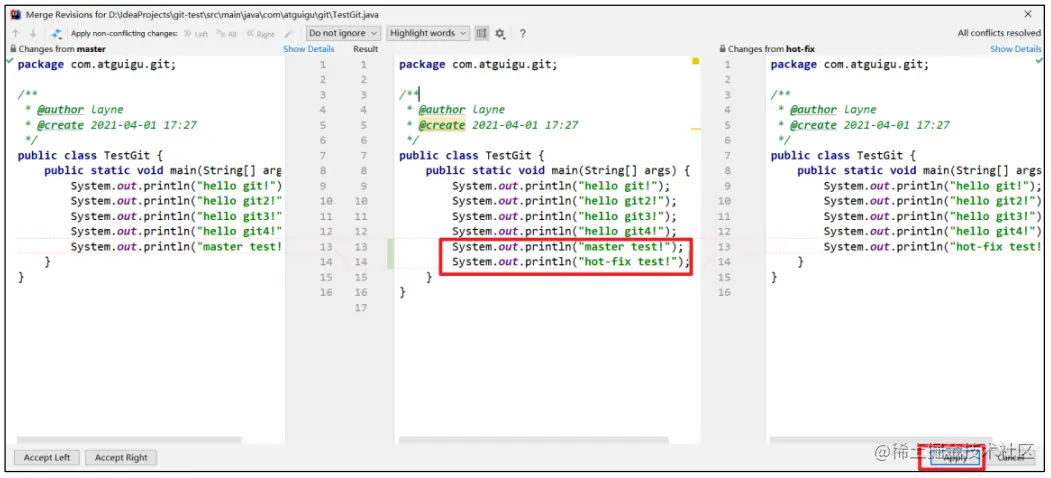Click line number 17 in the Result gutter
1051x478 pixels.
[361, 308]
